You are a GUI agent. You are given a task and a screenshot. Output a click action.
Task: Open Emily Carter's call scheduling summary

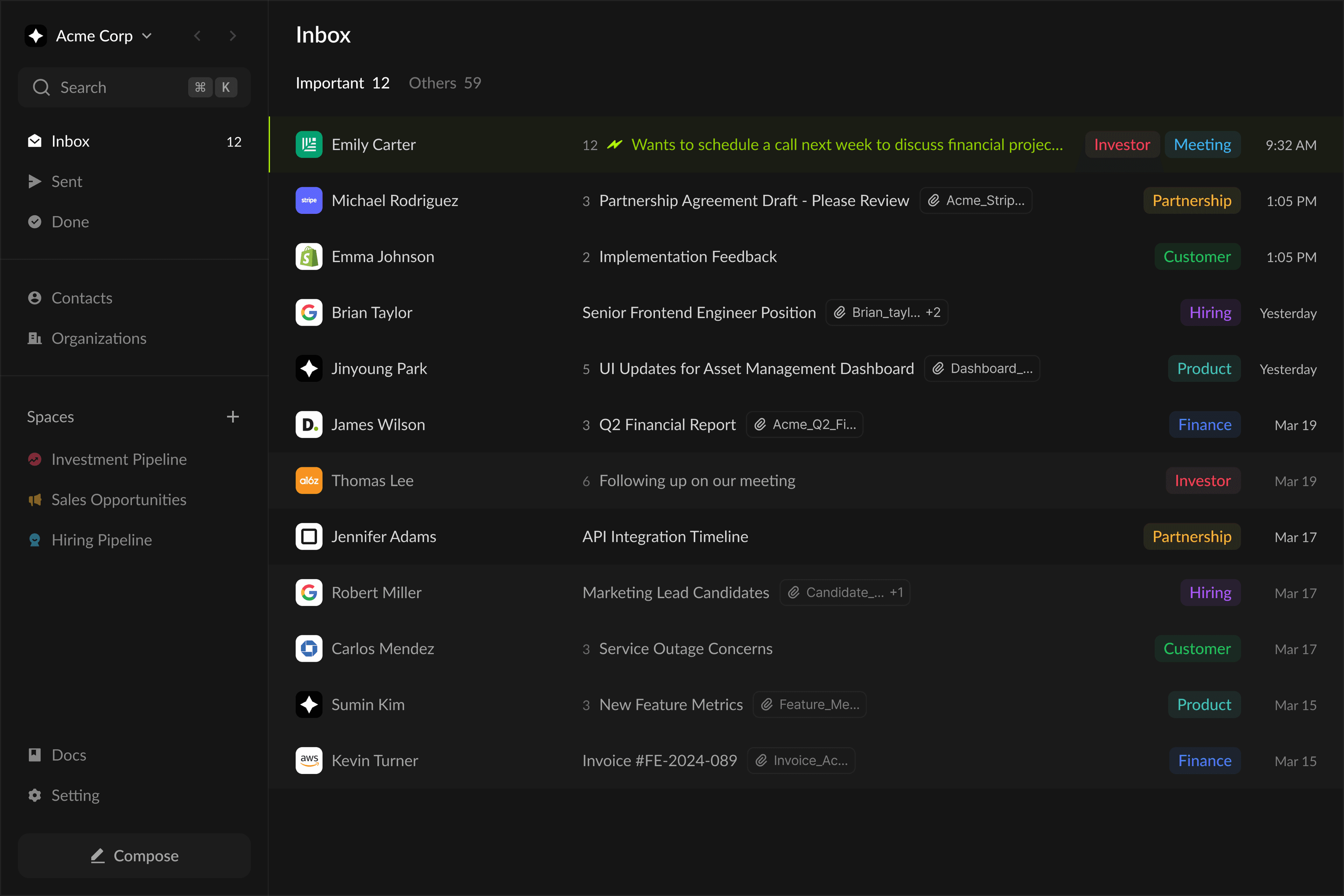point(847,145)
